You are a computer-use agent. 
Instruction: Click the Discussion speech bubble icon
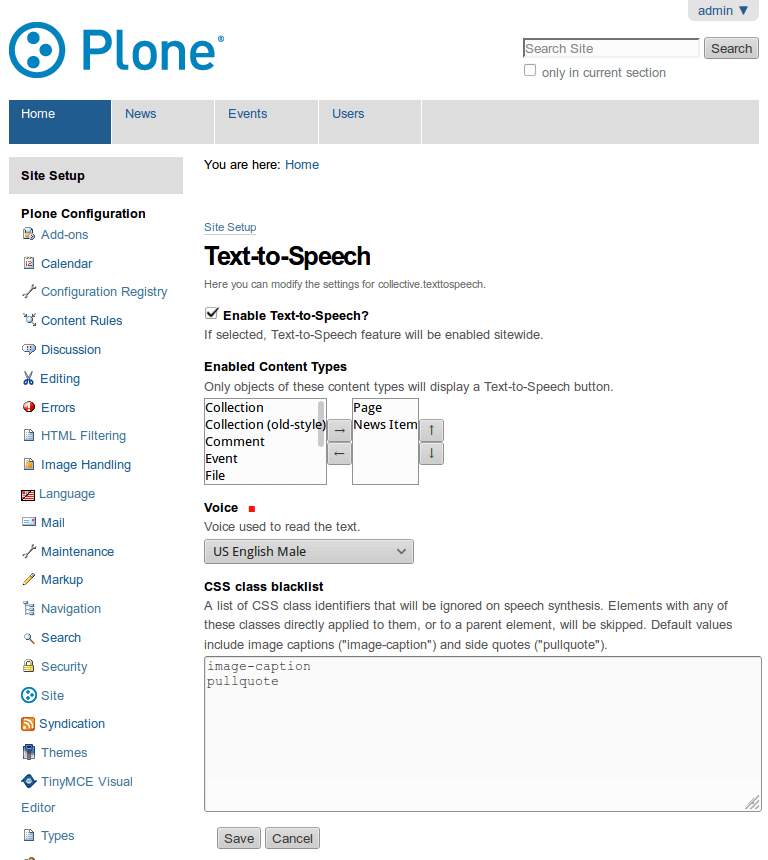point(29,349)
